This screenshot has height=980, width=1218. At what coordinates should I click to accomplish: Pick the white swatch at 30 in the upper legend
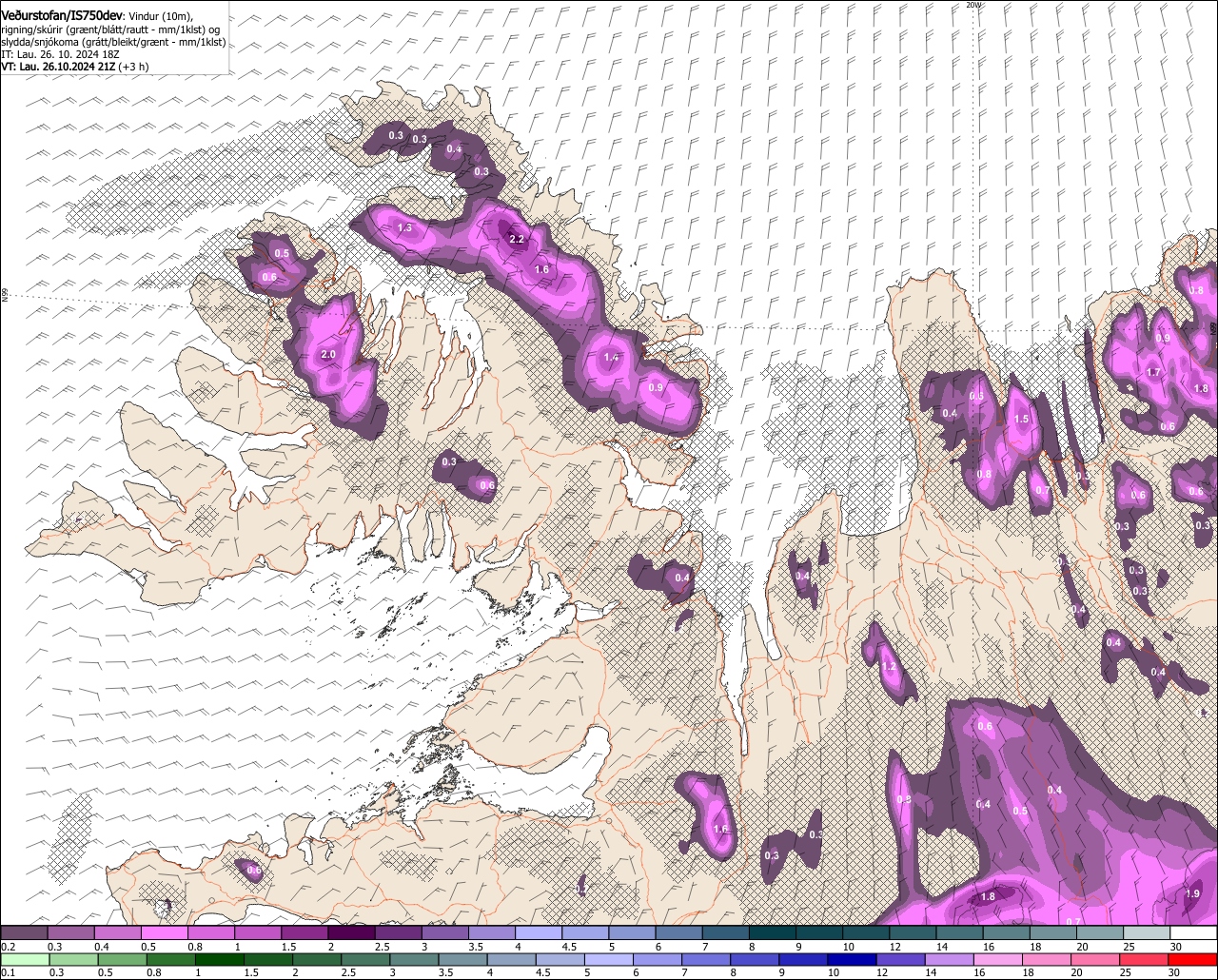tap(1193, 933)
